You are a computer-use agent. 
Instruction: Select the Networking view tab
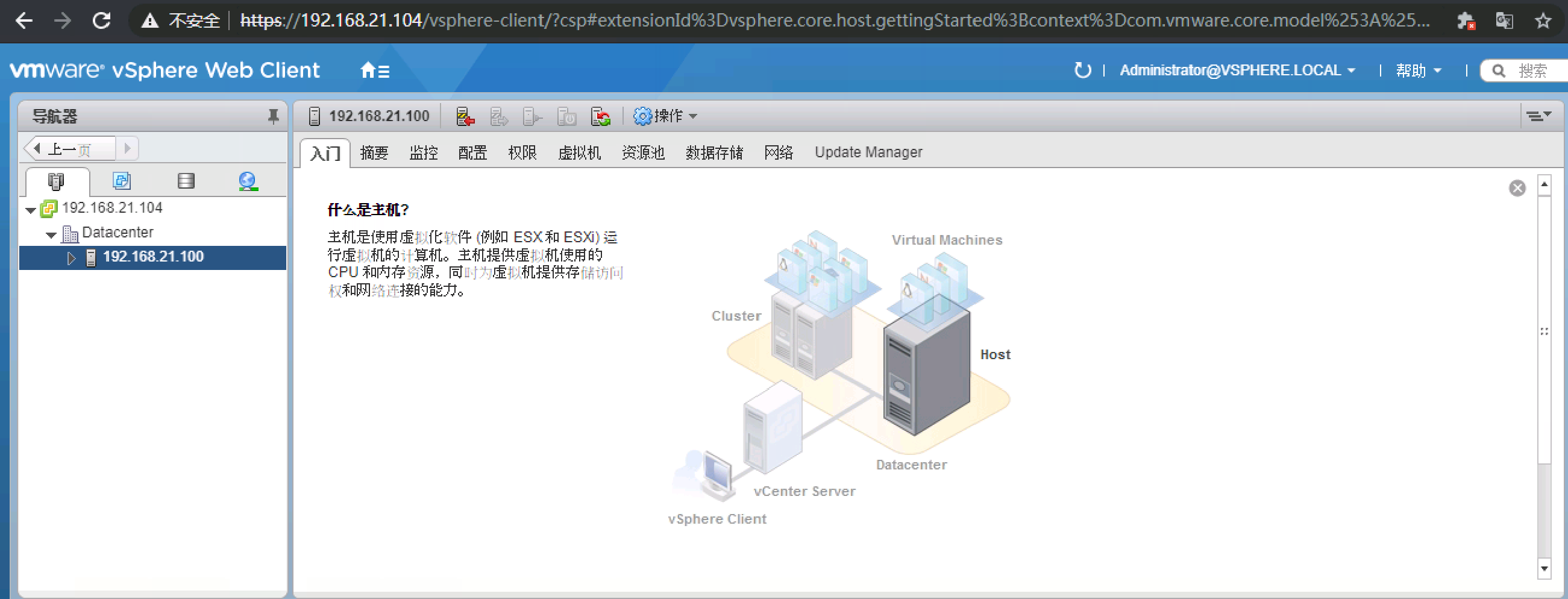tap(248, 181)
